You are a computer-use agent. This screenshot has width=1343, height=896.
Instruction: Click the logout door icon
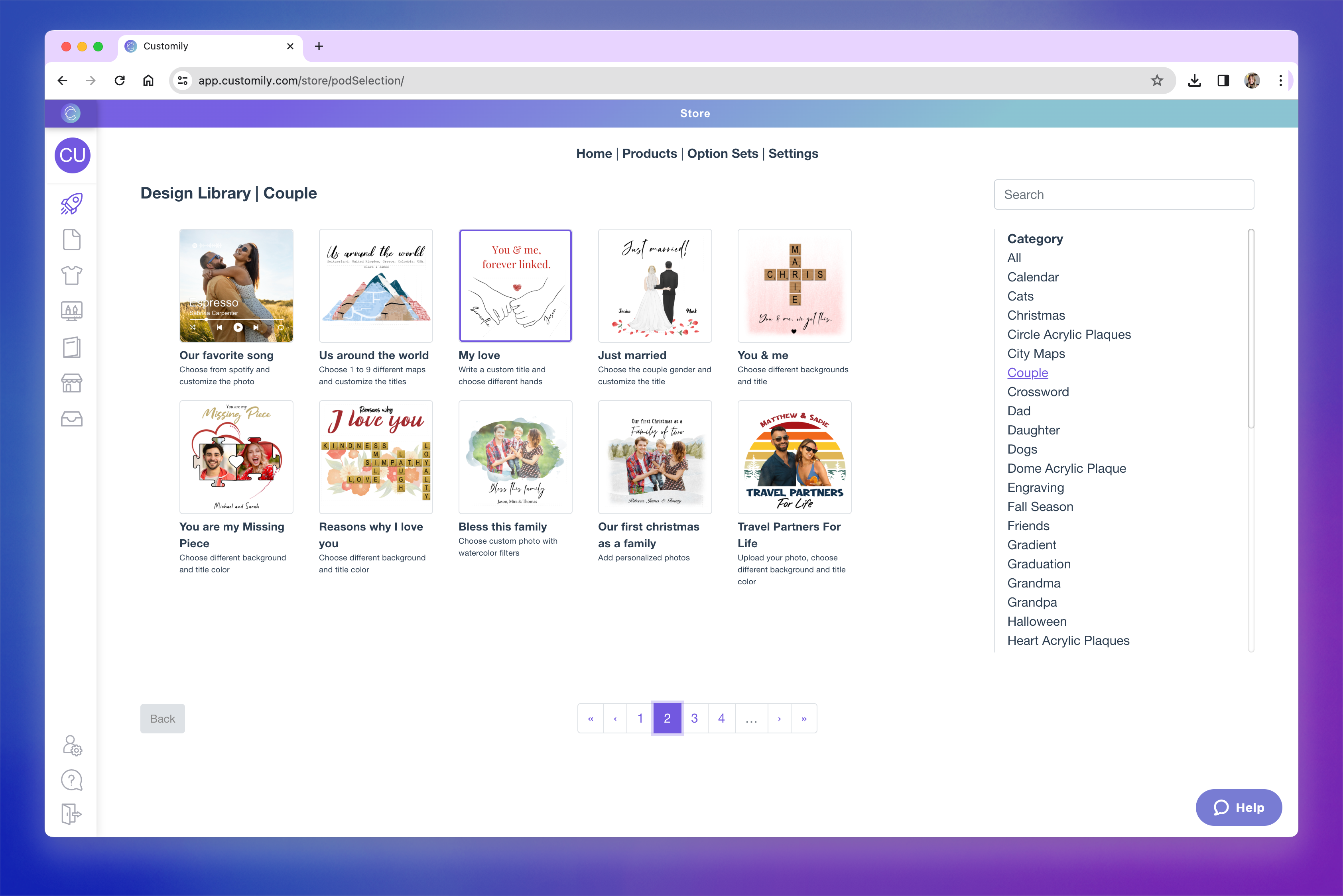tap(71, 814)
